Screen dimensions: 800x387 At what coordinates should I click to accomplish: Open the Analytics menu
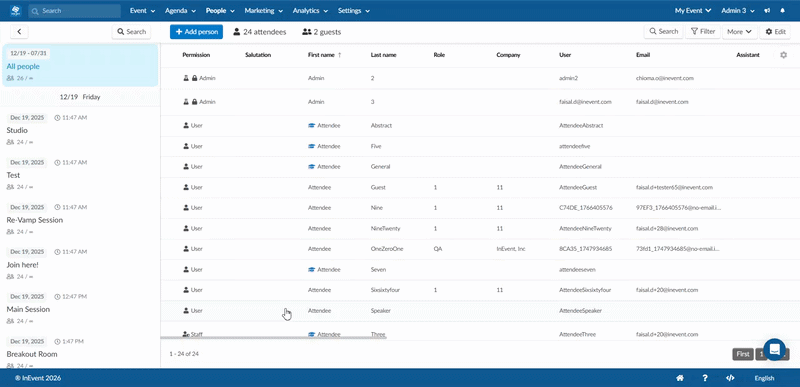pos(310,11)
